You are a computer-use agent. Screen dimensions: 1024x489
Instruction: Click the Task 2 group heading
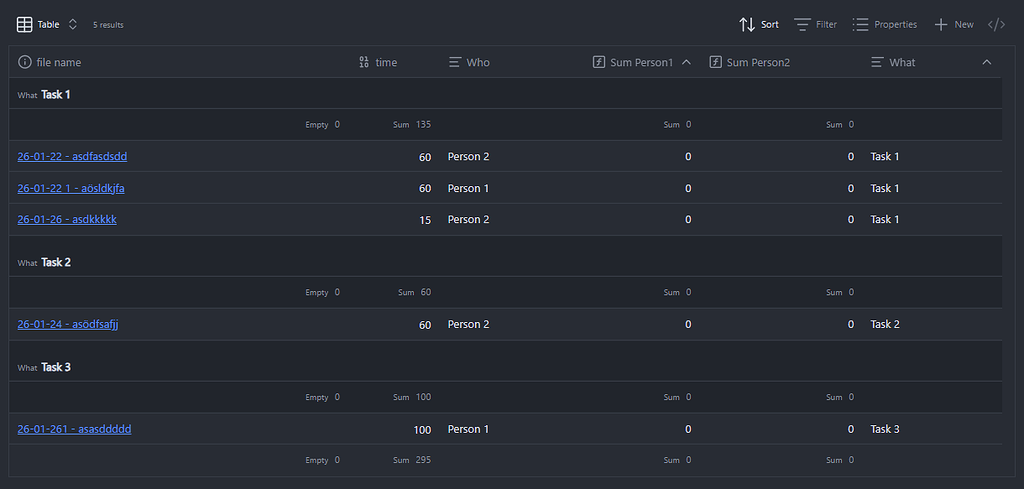coord(56,262)
